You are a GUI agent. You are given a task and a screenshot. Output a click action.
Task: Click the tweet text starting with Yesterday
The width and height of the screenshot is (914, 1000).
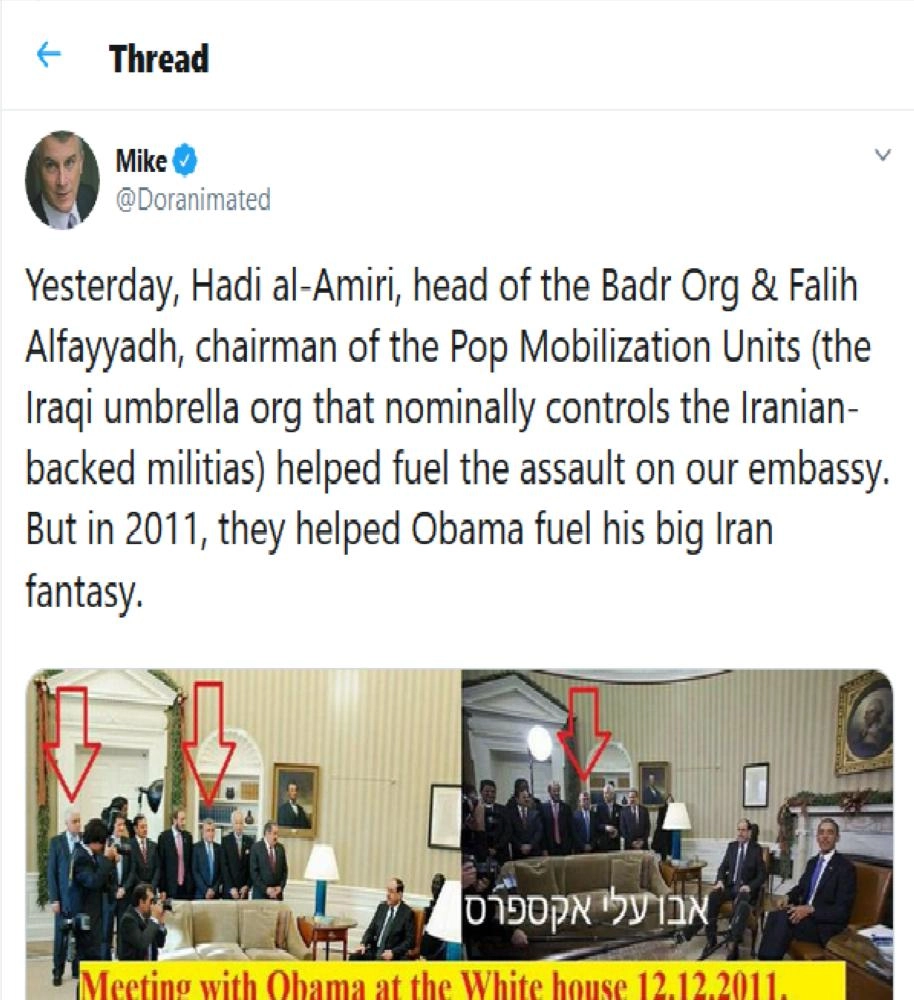point(457,439)
